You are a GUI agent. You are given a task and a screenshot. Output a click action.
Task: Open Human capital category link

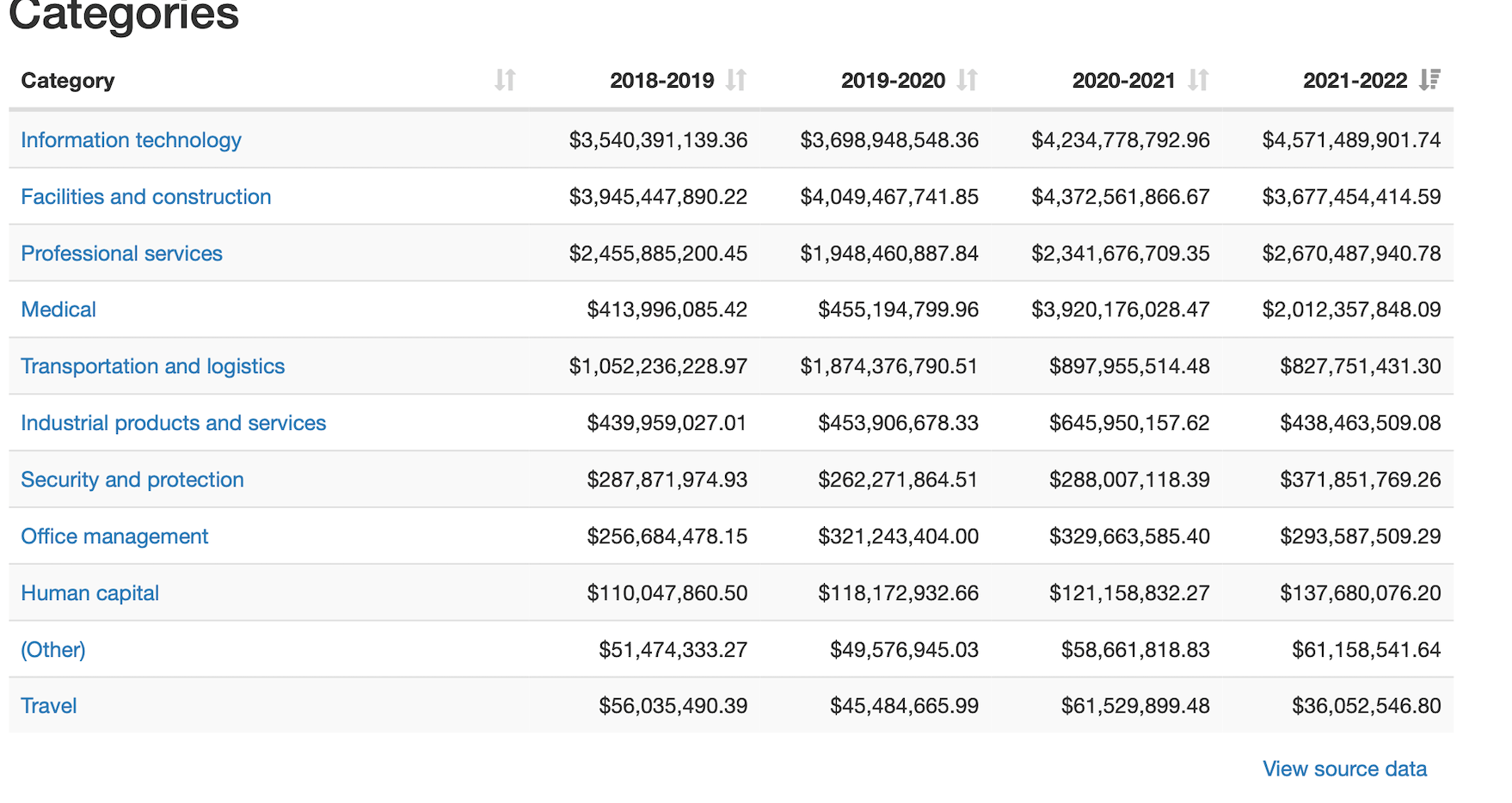[x=89, y=593]
